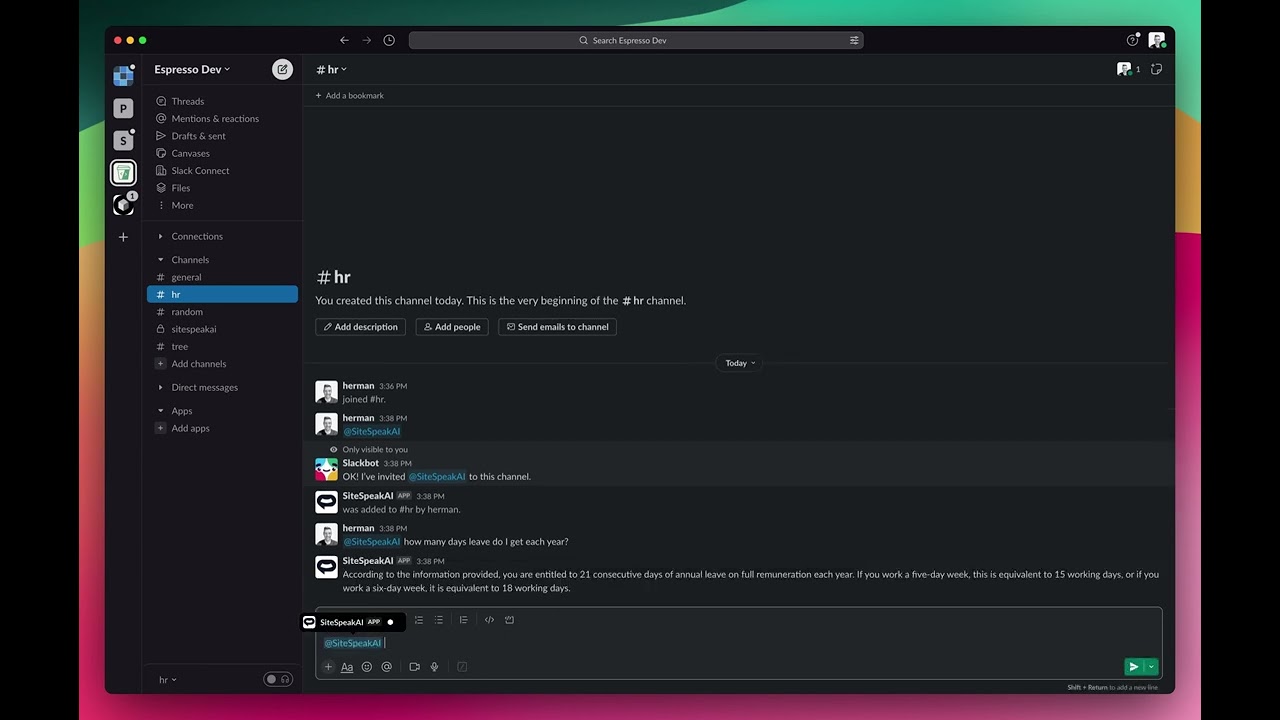Image resolution: width=1280 pixels, height=720 pixels.
Task: Open the Espresso Dev workspace menu
Action: point(192,69)
